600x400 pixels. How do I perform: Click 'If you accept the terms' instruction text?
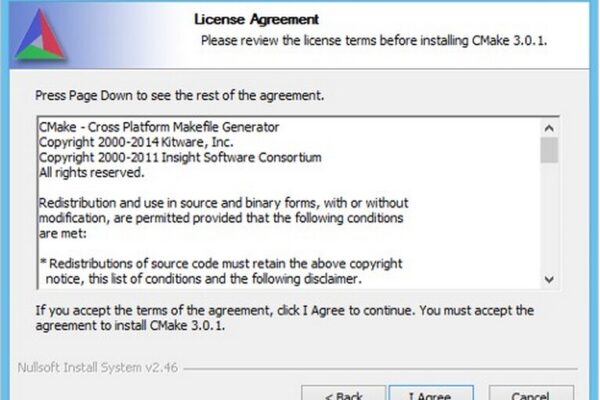284,318
